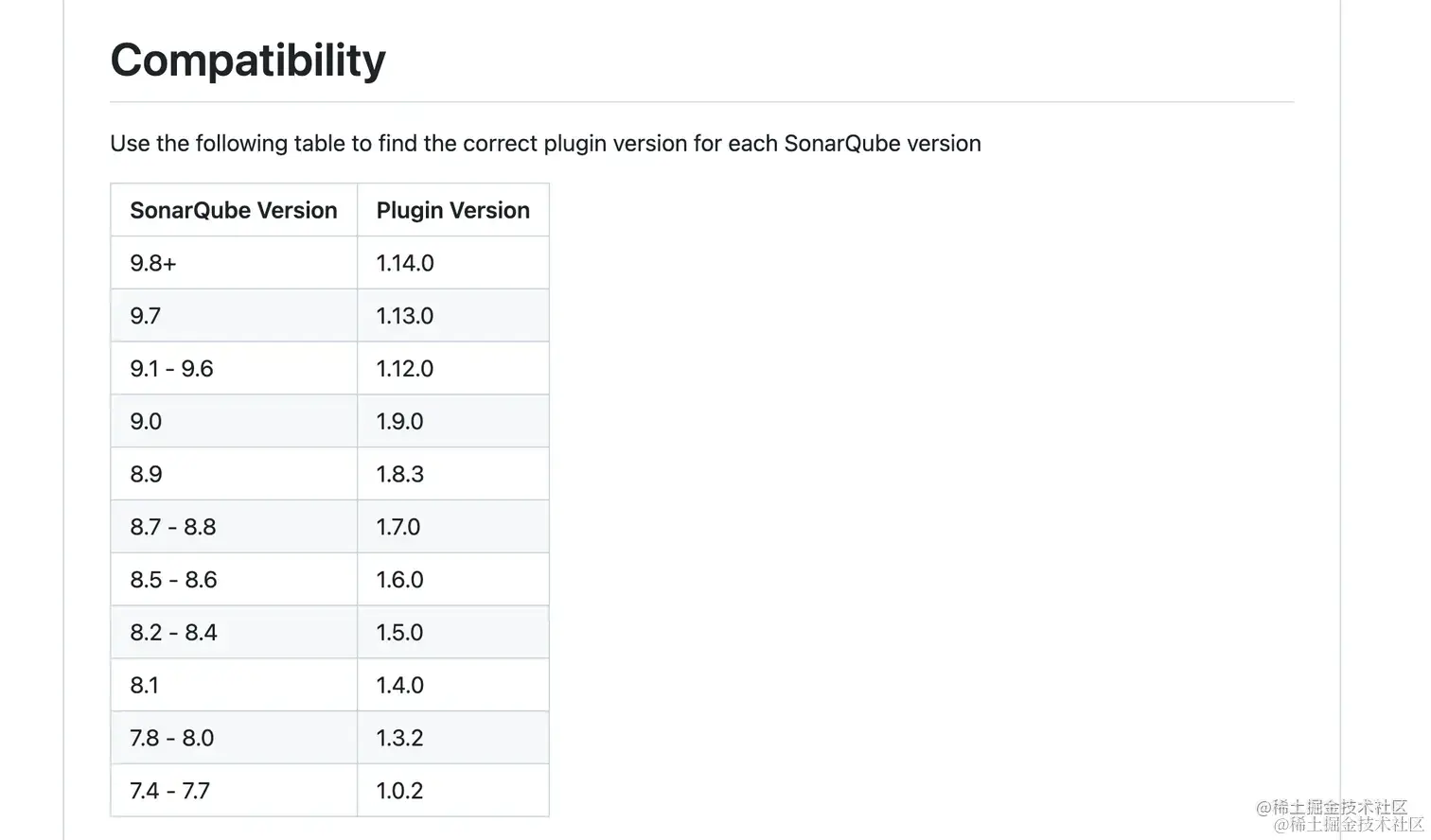The width and height of the screenshot is (1431, 840).
Task: Click the table description sentence
Action: point(545,144)
